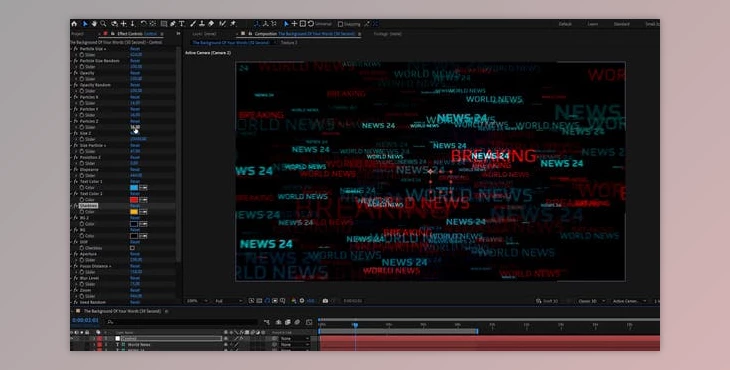This screenshot has width=730, height=370.
Task: Toggle Particle Size + effect fx switch
Action: [76, 49]
